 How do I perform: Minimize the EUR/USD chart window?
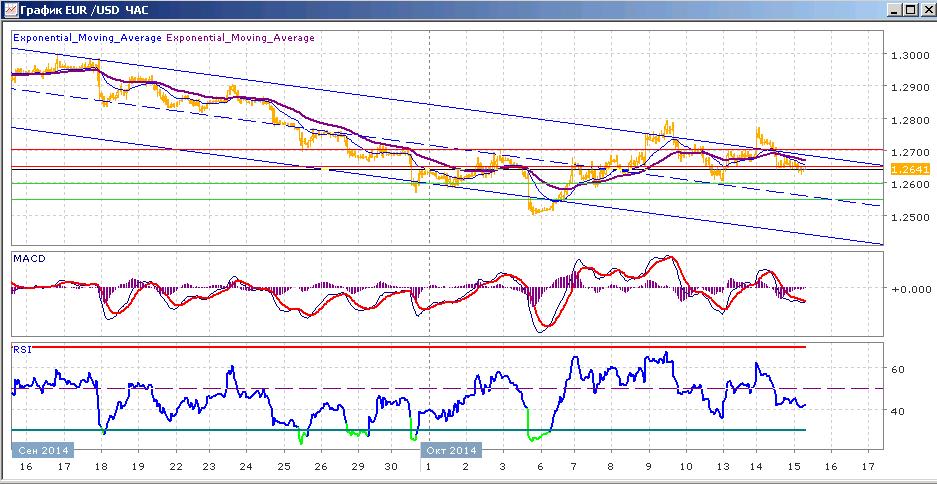[x=895, y=10]
